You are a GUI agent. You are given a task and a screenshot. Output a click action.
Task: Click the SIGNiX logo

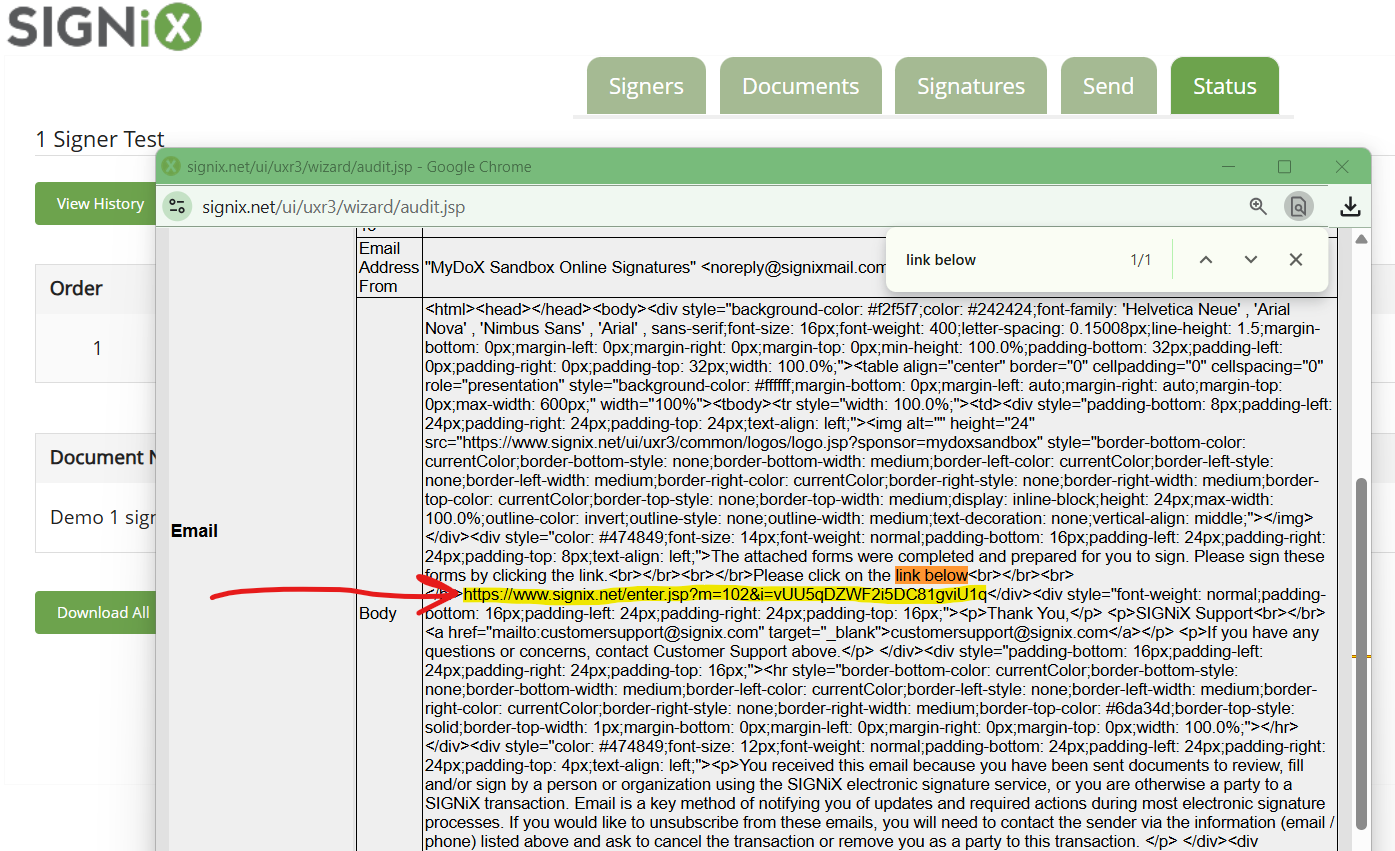pyautogui.click(x=104, y=26)
